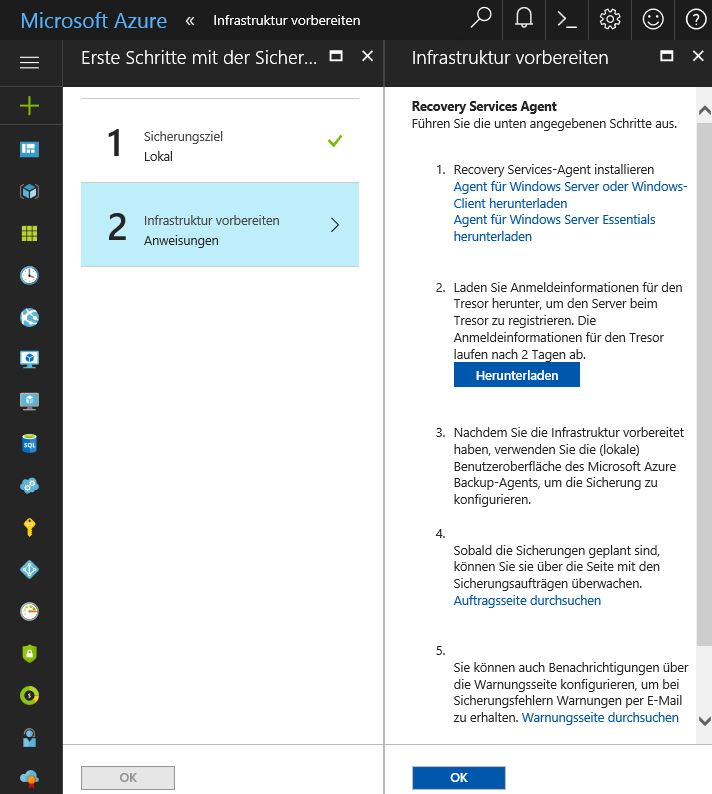Click the gray OK button in left blade
This screenshot has width=712, height=794.
[128, 778]
